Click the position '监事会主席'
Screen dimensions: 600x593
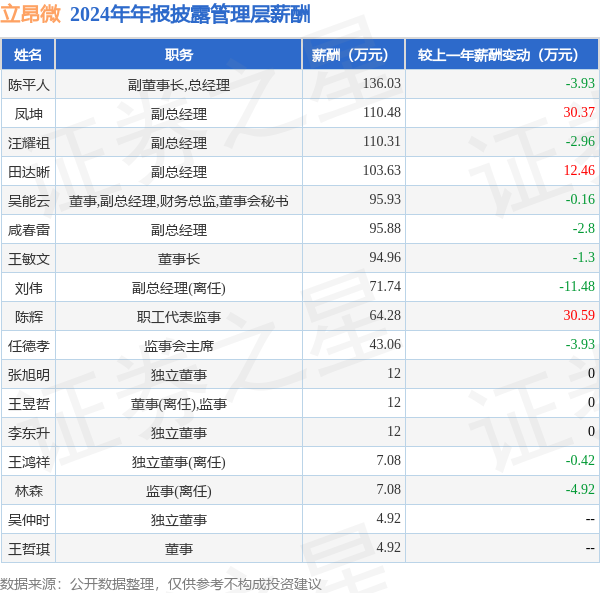[x=179, y=346]
